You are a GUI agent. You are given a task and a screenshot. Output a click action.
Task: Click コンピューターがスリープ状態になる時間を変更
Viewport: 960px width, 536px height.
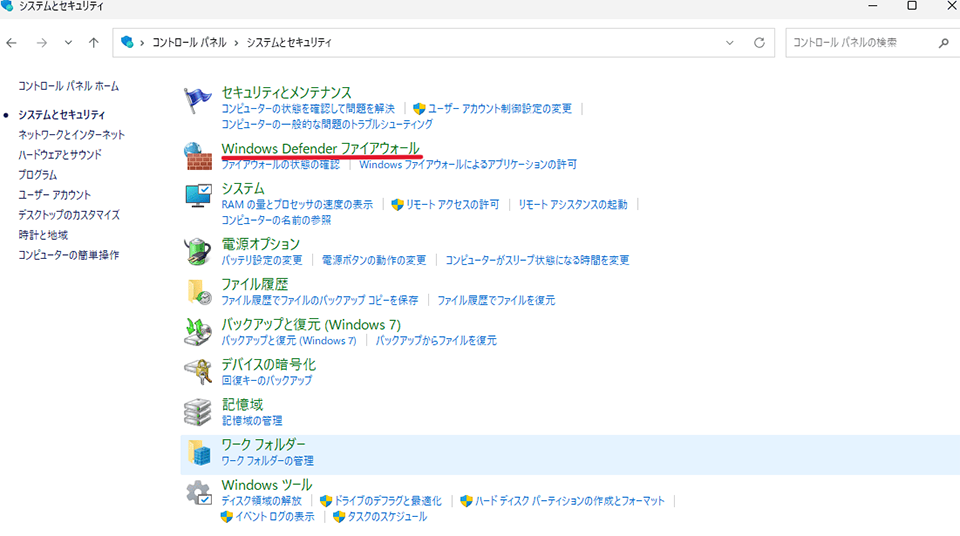(537, 260)
